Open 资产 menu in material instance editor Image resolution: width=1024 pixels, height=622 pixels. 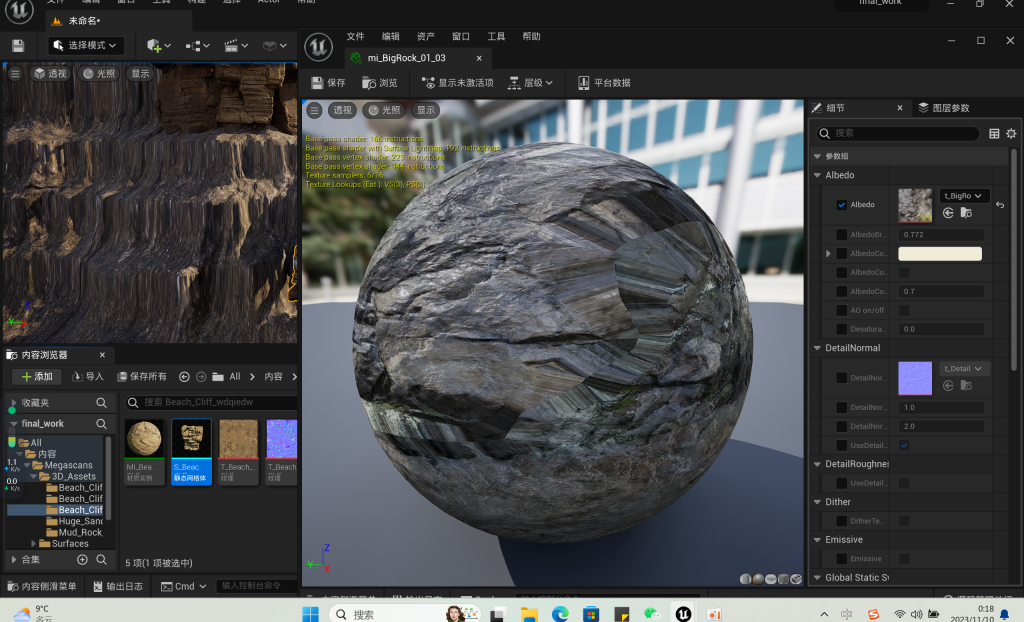[x=426, y=37]
